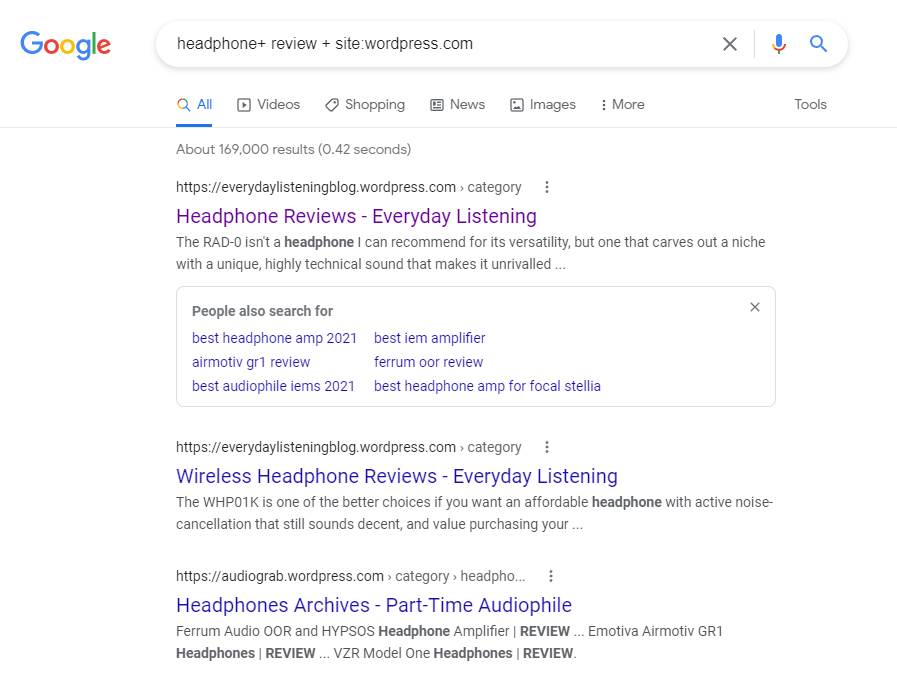
Task: Clear the search box text
Action: [729, 44]
